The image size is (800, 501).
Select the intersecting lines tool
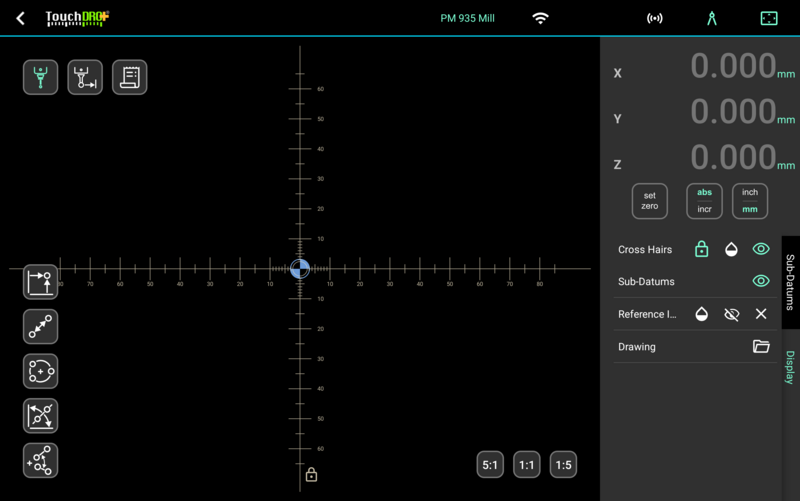[40, 416]
